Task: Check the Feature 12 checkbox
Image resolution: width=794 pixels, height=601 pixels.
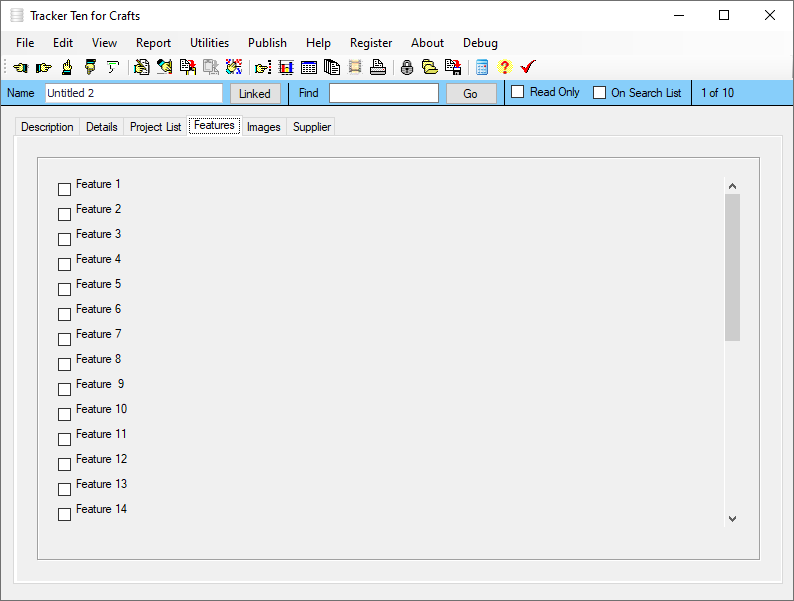Action: (x=64, y=464)
